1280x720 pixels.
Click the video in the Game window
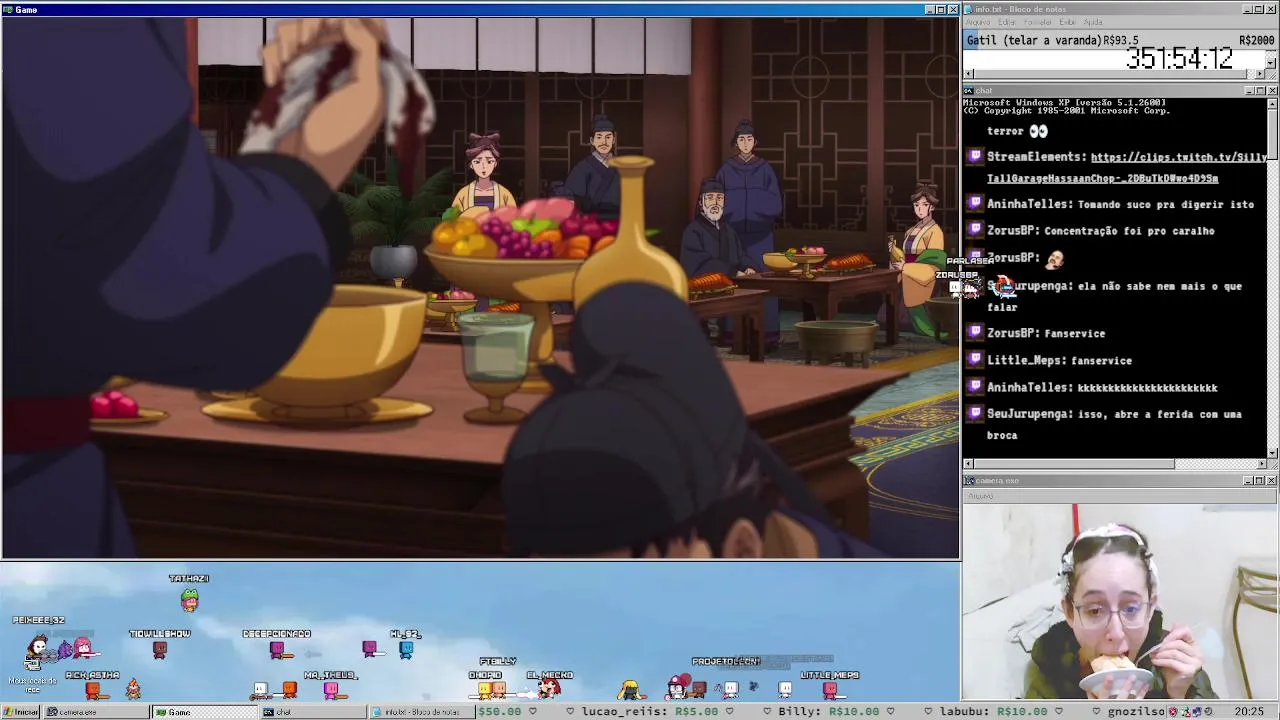pyautogui.click(x=480, y=288)
